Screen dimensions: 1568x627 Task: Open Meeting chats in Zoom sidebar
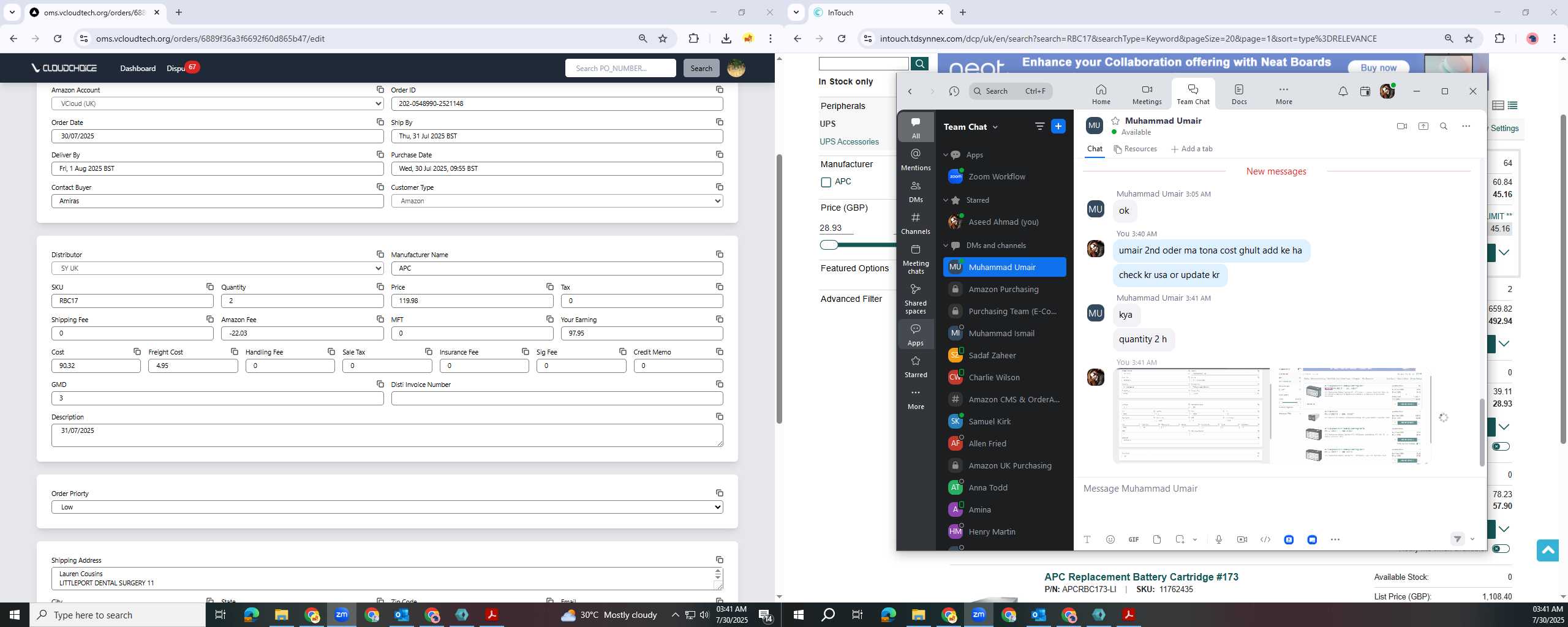pos(916,258)
